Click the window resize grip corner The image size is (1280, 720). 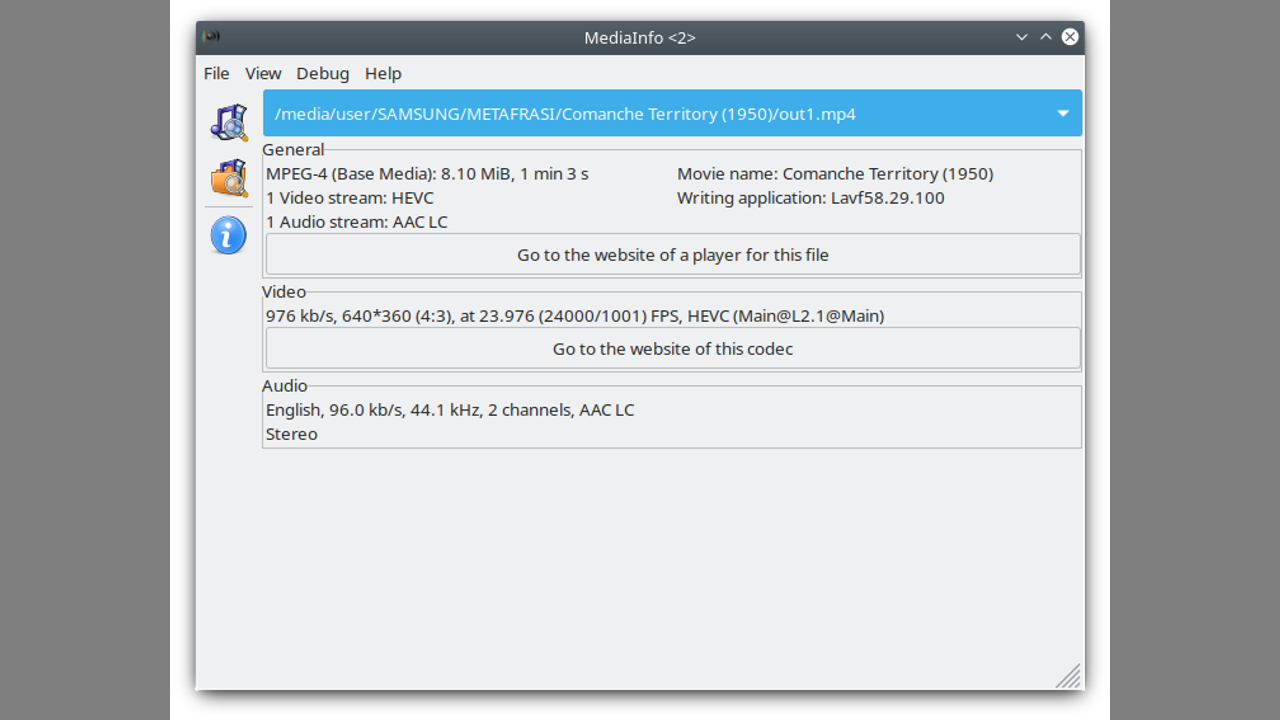click(x=1069, y=677)
